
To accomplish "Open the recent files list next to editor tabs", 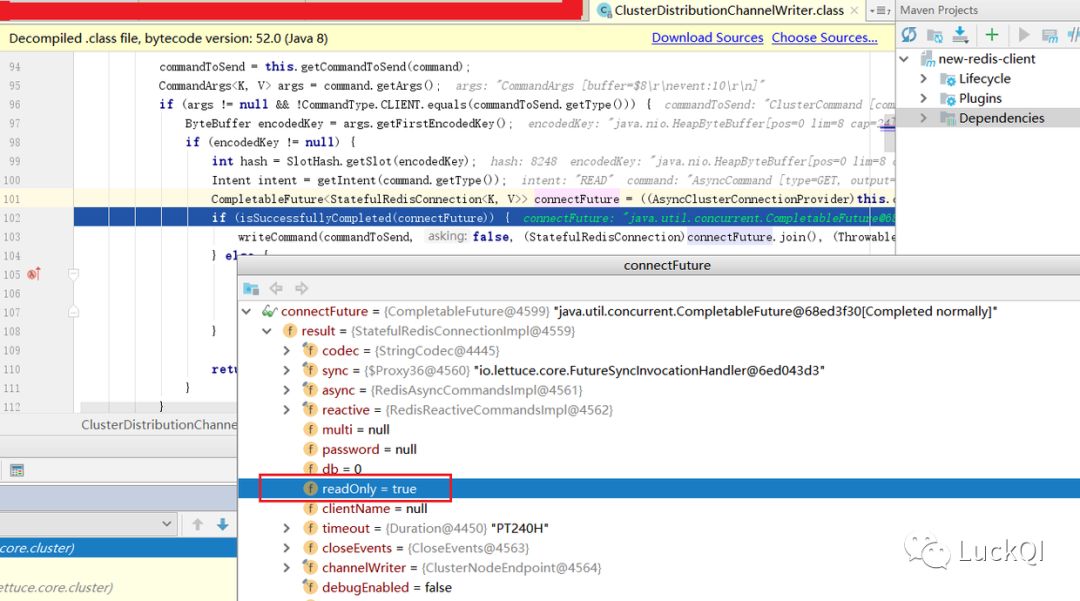I will coord(880,10).
